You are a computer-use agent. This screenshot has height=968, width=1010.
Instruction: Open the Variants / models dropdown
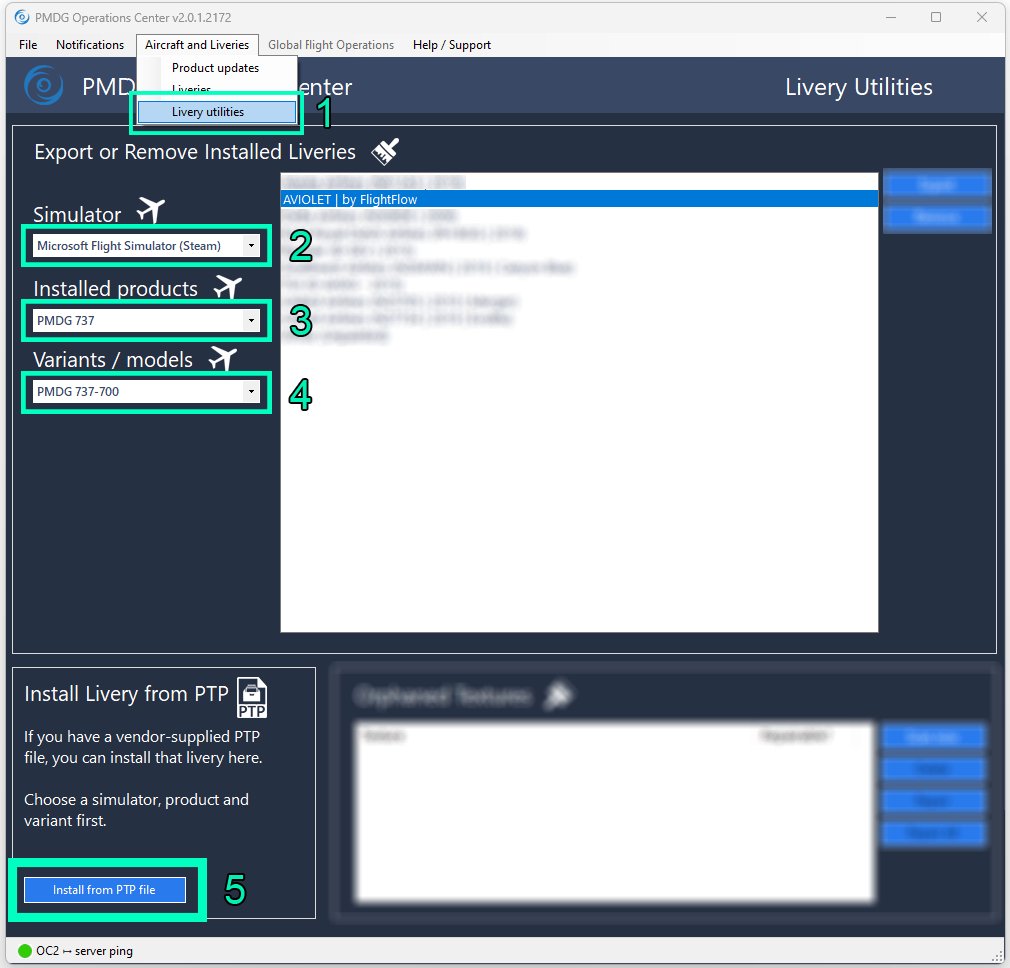pyautogui.click(x=146, y=391)
